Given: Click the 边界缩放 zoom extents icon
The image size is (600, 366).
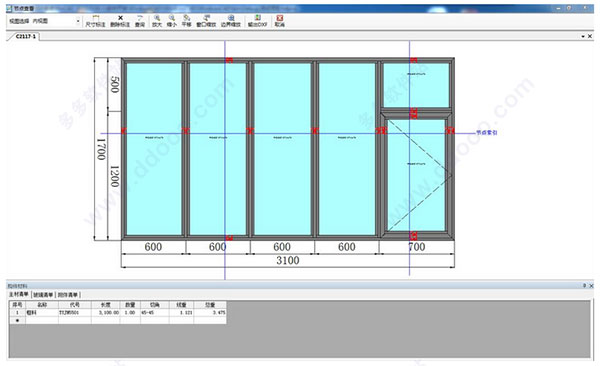Looking at the screenshot, I should tap(231, 21).
